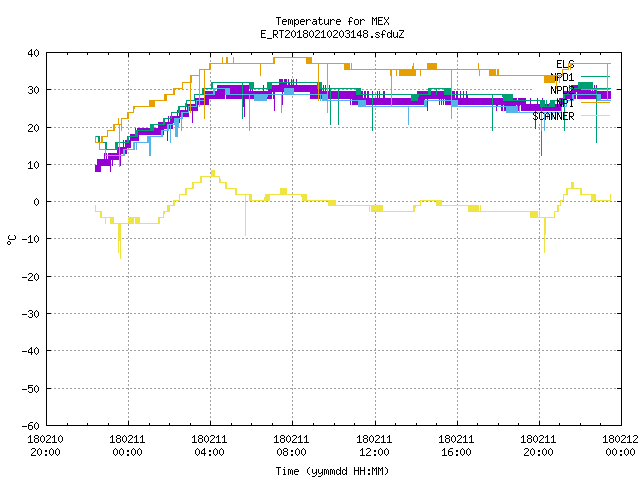Click the 180211 08:00 x-axis tick label

pyautogui.click(x=291, y=446)
